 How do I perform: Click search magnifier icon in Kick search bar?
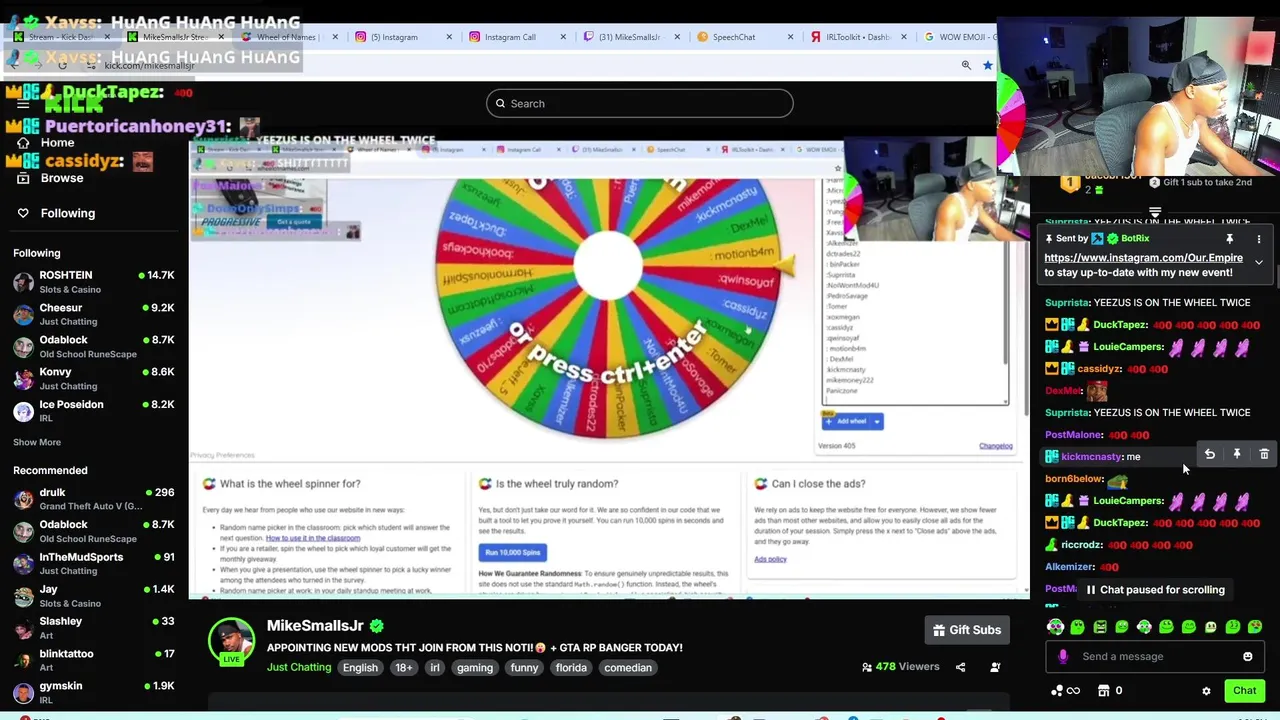[500, 104]
